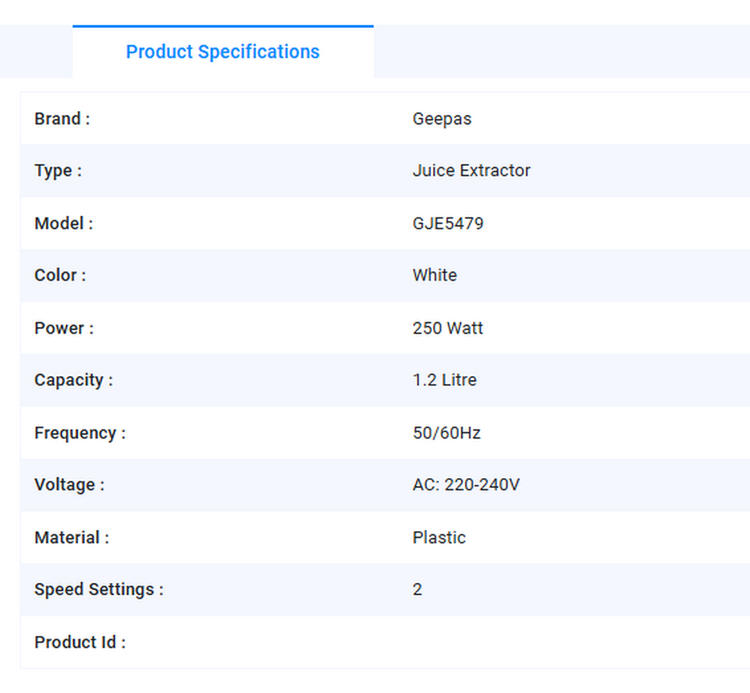The height and width of the screenshot is (693, 750).
Task: Select the Juice Extractor value
Action: [471, 171]
